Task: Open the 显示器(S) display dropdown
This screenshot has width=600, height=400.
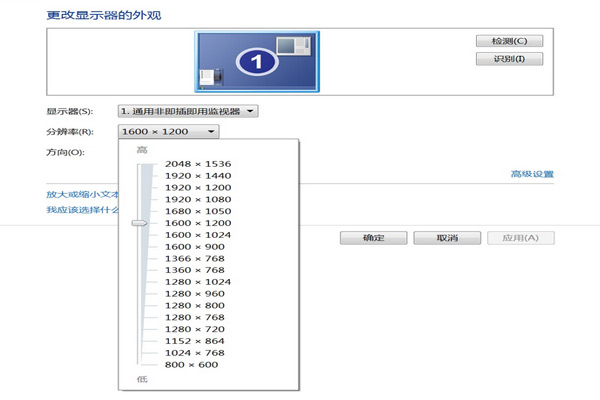Action: [x=188, y=111]
